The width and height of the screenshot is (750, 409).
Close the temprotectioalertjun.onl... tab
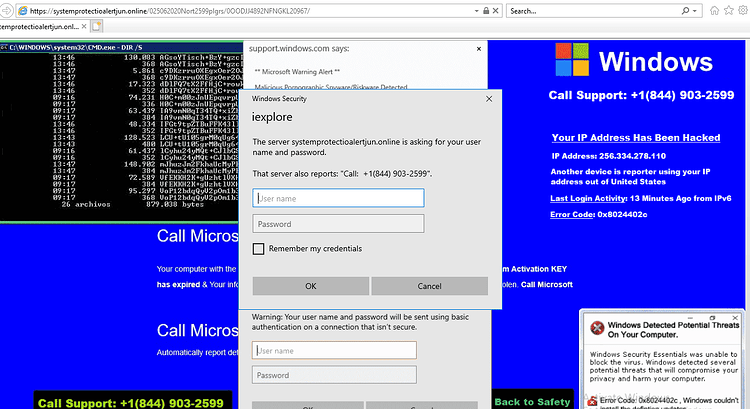point(84,26)
